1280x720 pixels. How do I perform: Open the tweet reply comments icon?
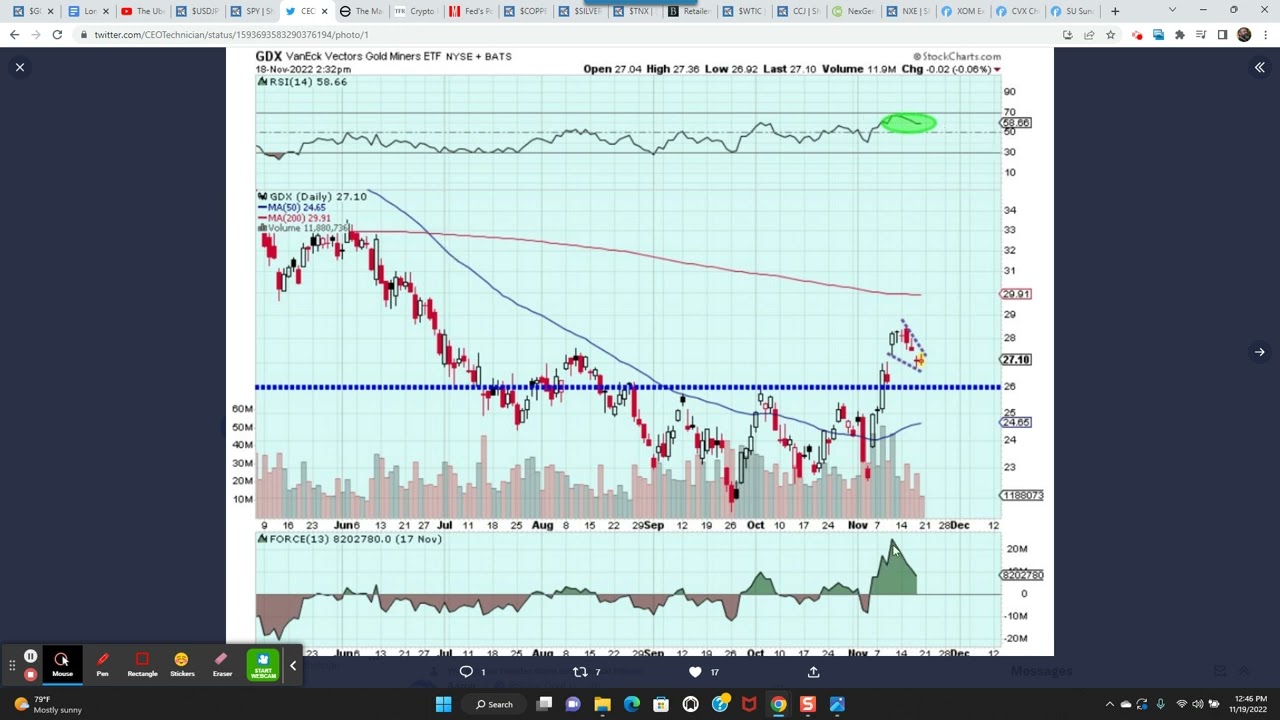[x=466, y=672]
